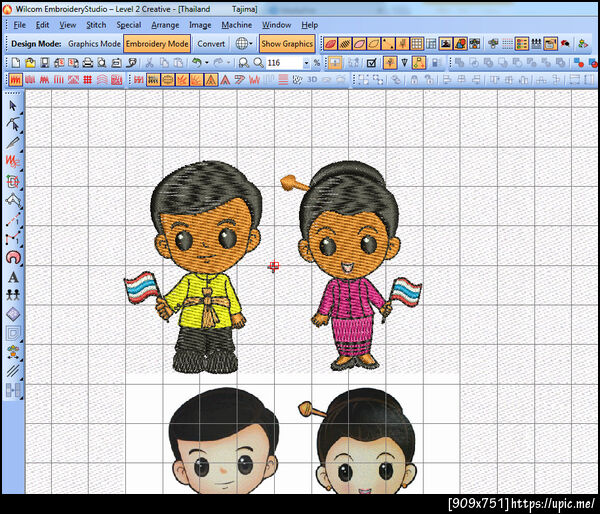Open the Color-Object List icon

(522, 44)
